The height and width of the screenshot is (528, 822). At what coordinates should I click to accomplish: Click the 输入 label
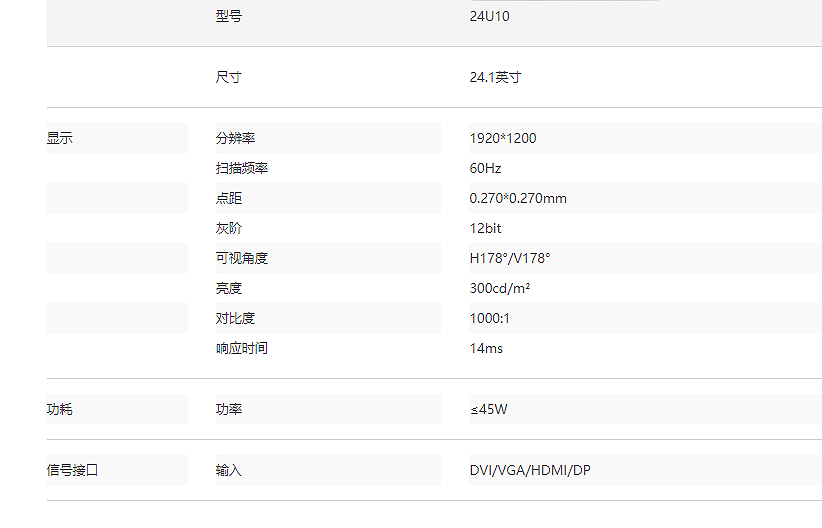pos(229,470)
